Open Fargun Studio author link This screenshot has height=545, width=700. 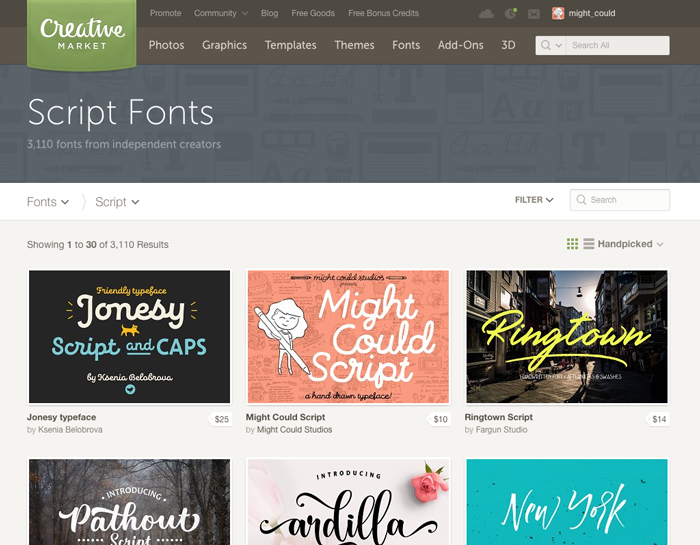tap(501, 430)
